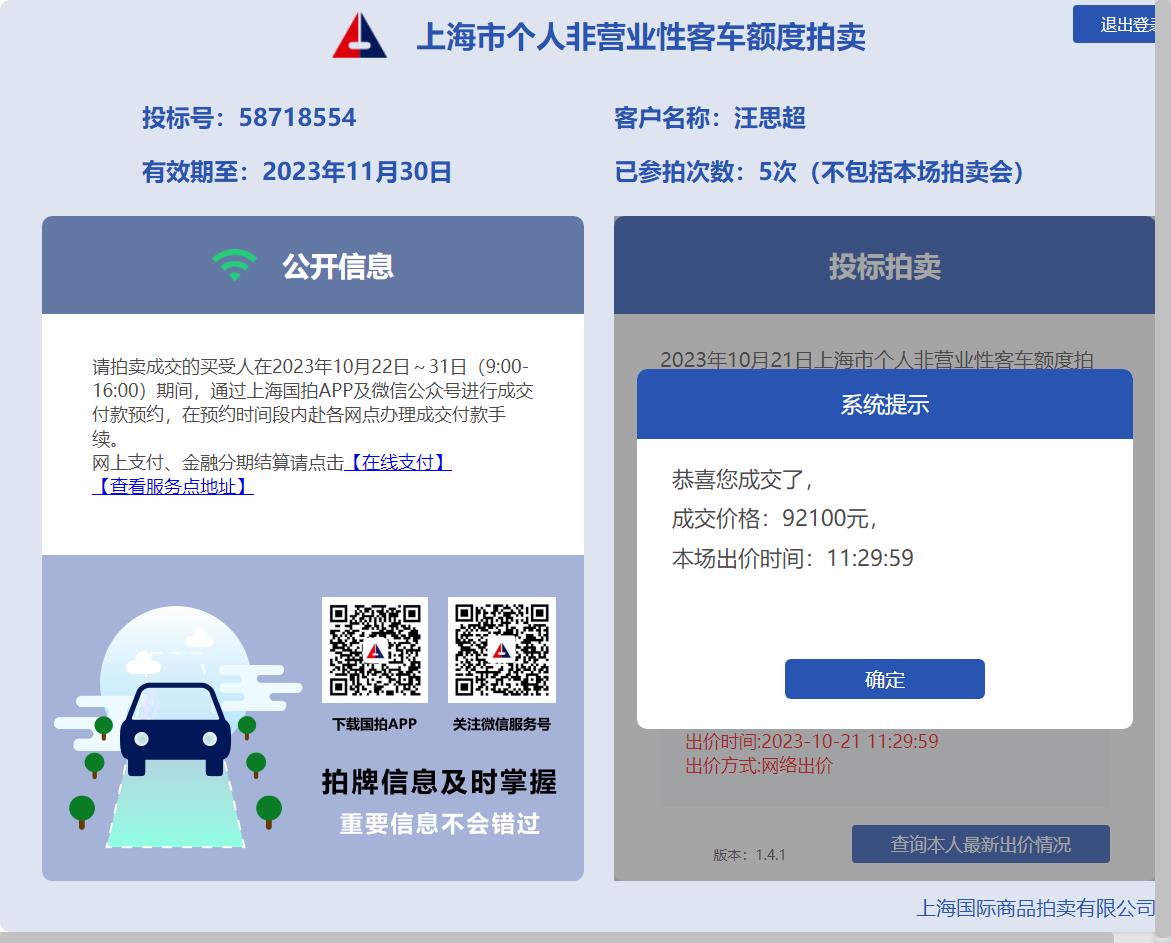Click the red and blue auction logo
This screenshot has height=943, width=1171.
click(359, 35)
